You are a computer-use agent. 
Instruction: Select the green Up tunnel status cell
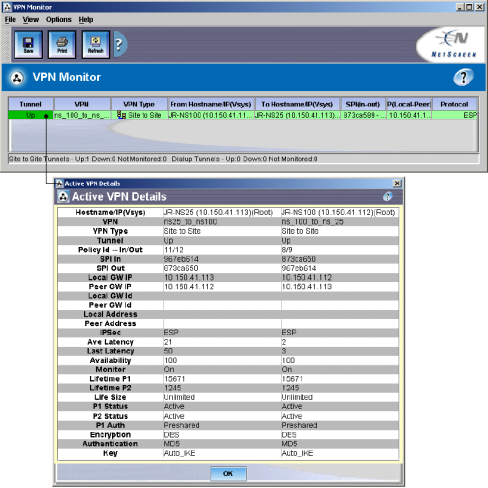tap(31, 115)
